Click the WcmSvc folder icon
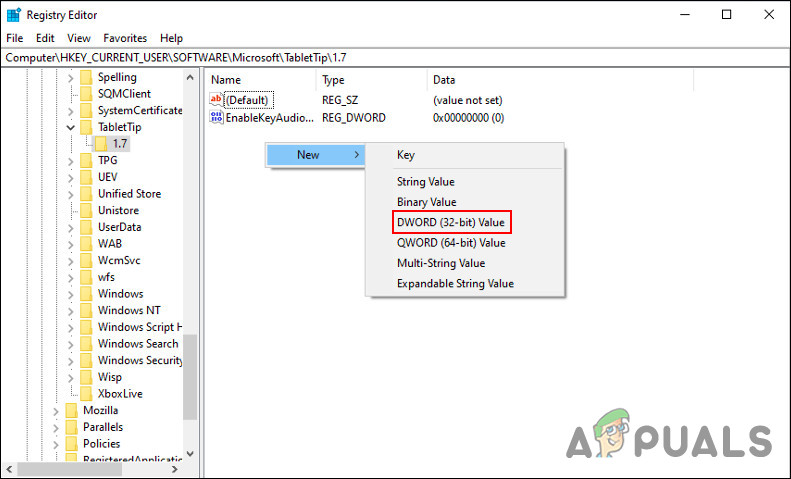This screenshot has width=791, height=479. coord(86,260)
